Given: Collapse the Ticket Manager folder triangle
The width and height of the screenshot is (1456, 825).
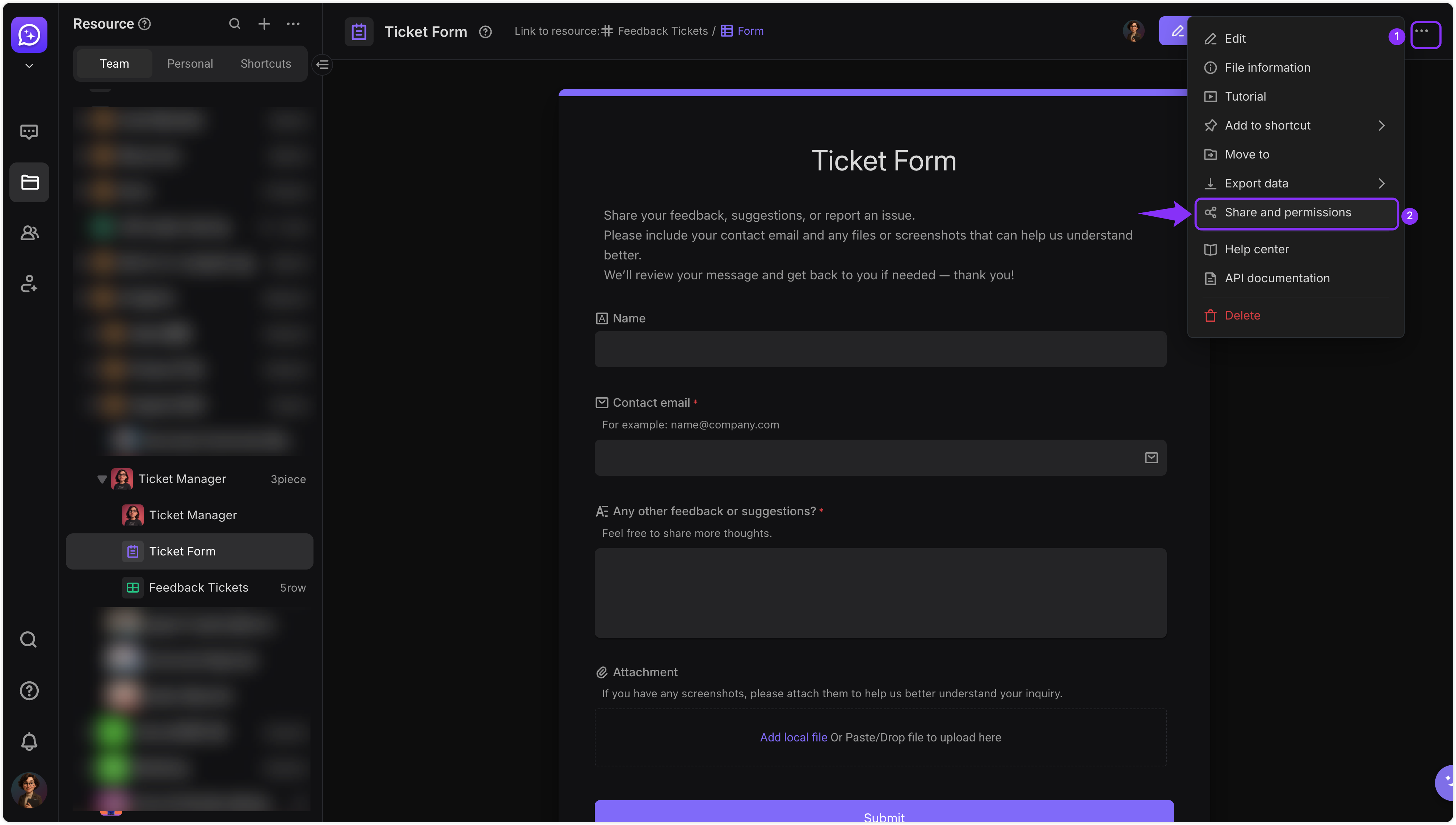Looking at the screenshot, I should [x=102, y=479].
